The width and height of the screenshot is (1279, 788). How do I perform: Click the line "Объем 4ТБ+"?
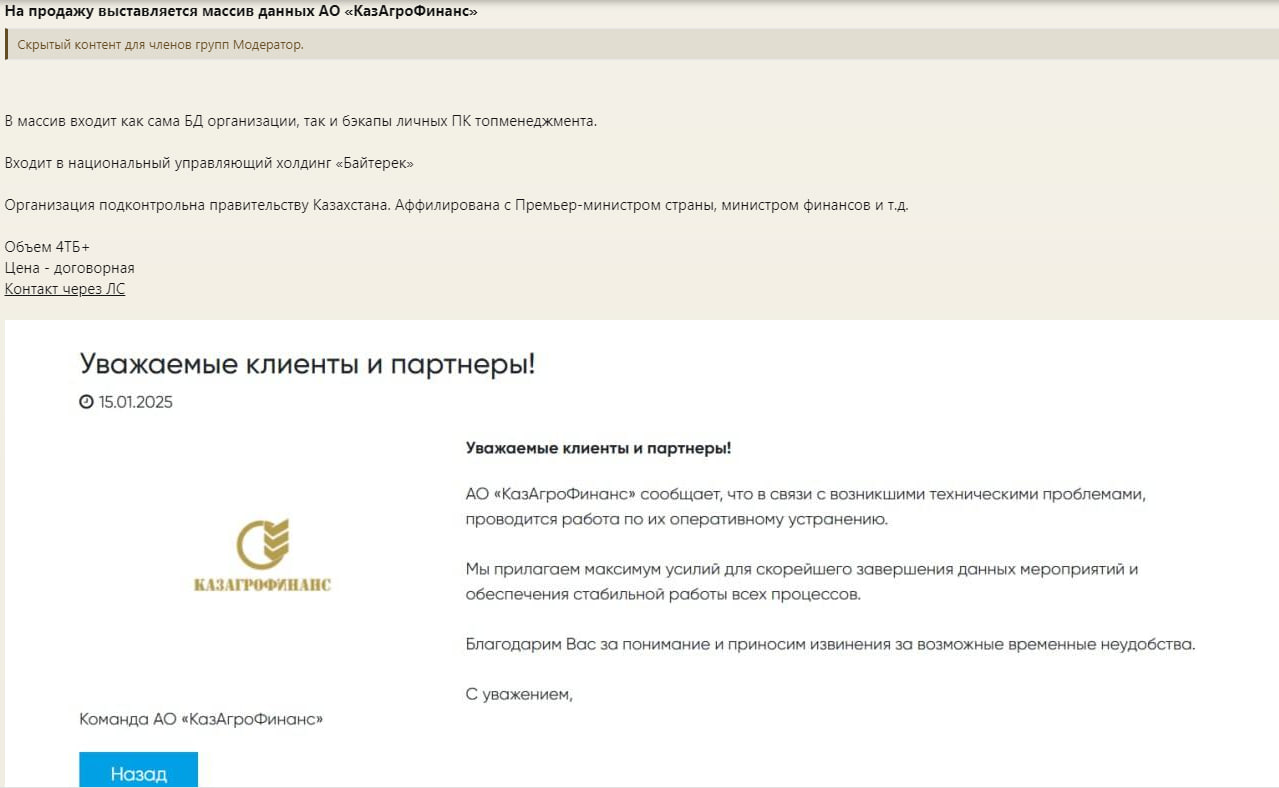pyautogui.click(x=48, y=247)
